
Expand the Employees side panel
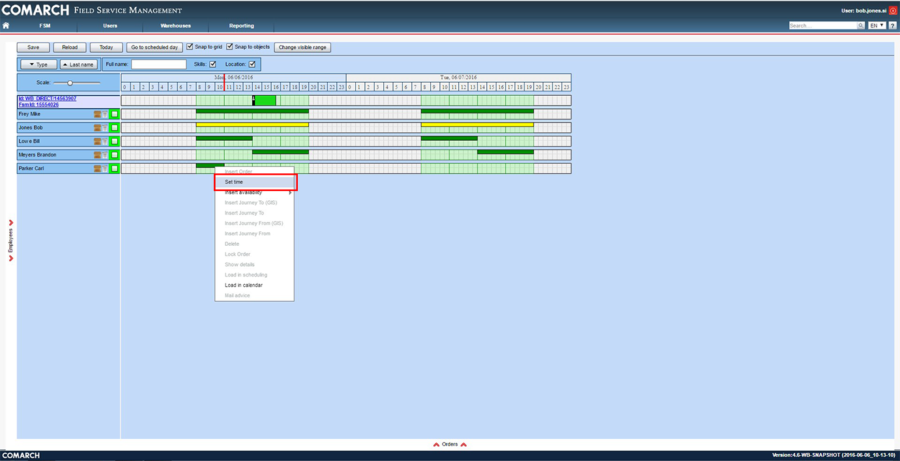11,241
